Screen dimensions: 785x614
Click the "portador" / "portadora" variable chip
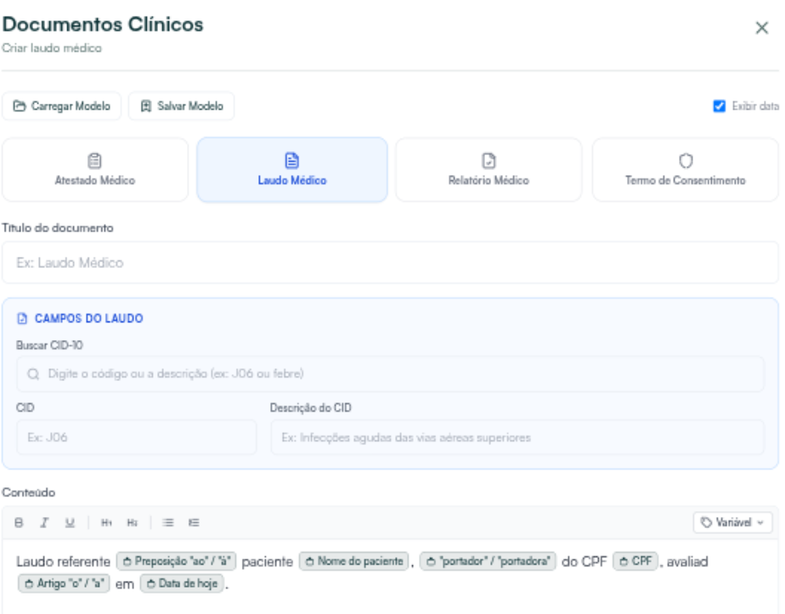(488, 561)
